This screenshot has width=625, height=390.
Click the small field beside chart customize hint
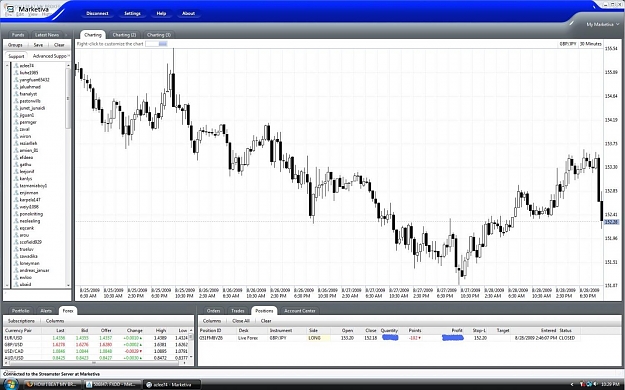pos(156,44)
